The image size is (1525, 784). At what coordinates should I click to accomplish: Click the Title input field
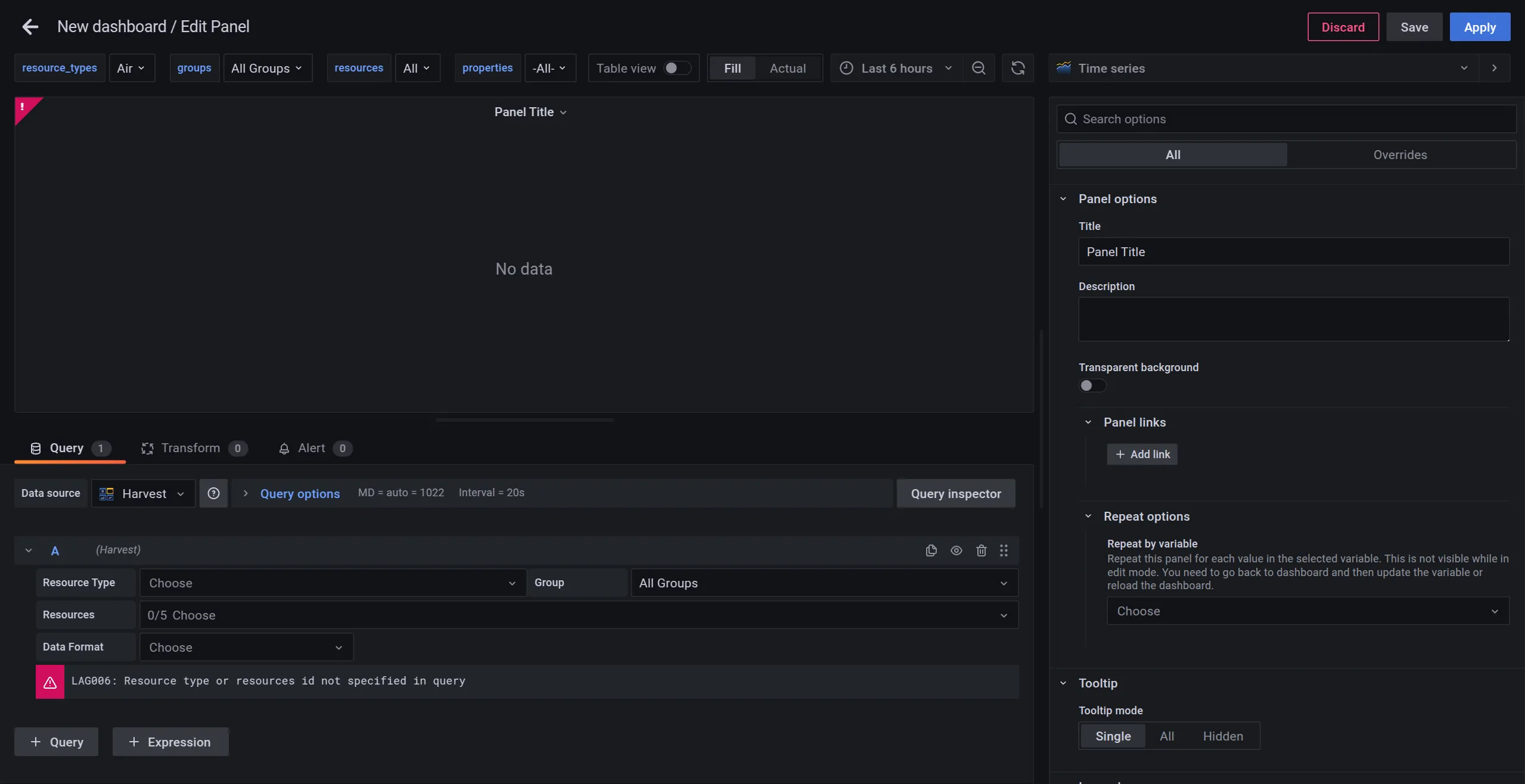coord(1294,251)
